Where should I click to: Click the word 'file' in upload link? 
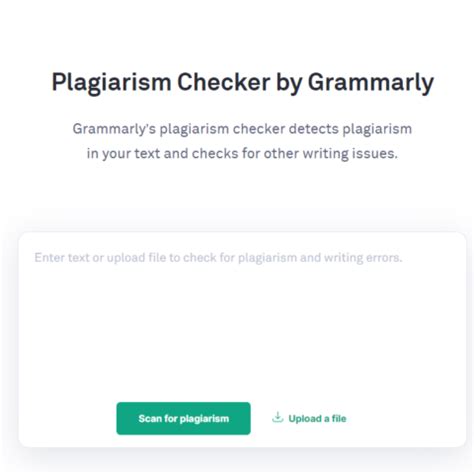tap(339, 418)
